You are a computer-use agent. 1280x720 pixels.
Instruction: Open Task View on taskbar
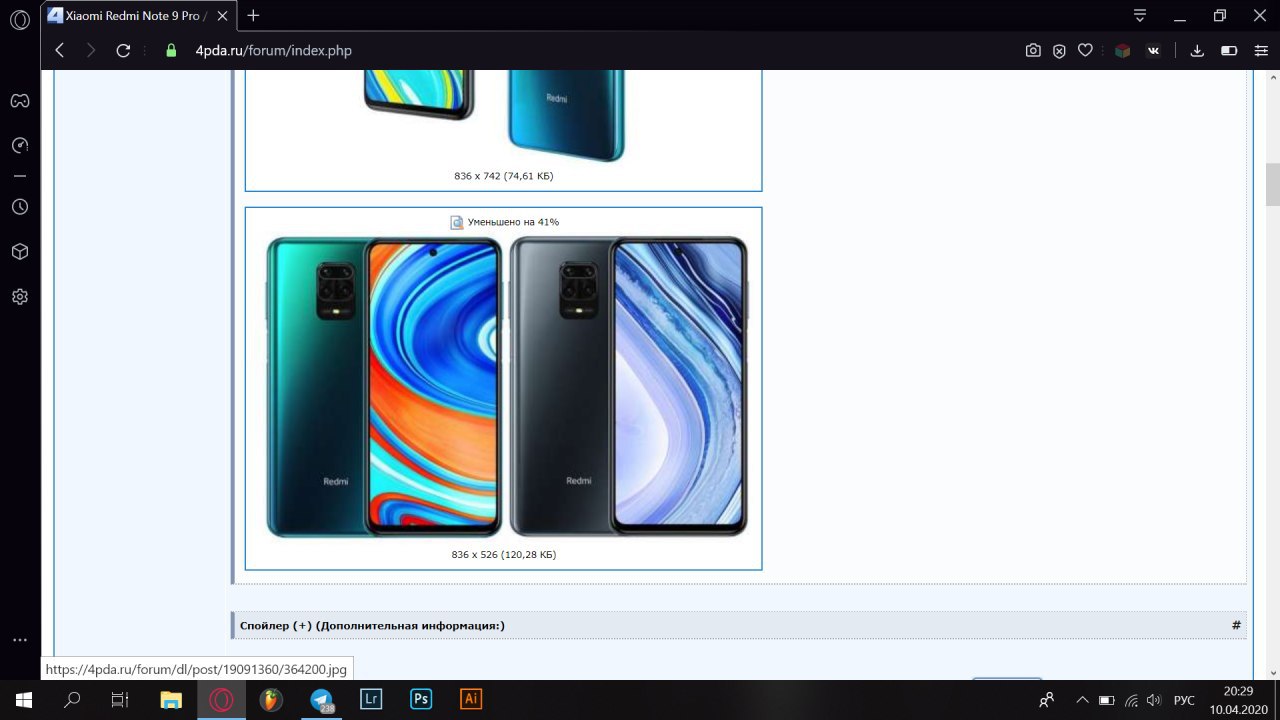(120, 700)
